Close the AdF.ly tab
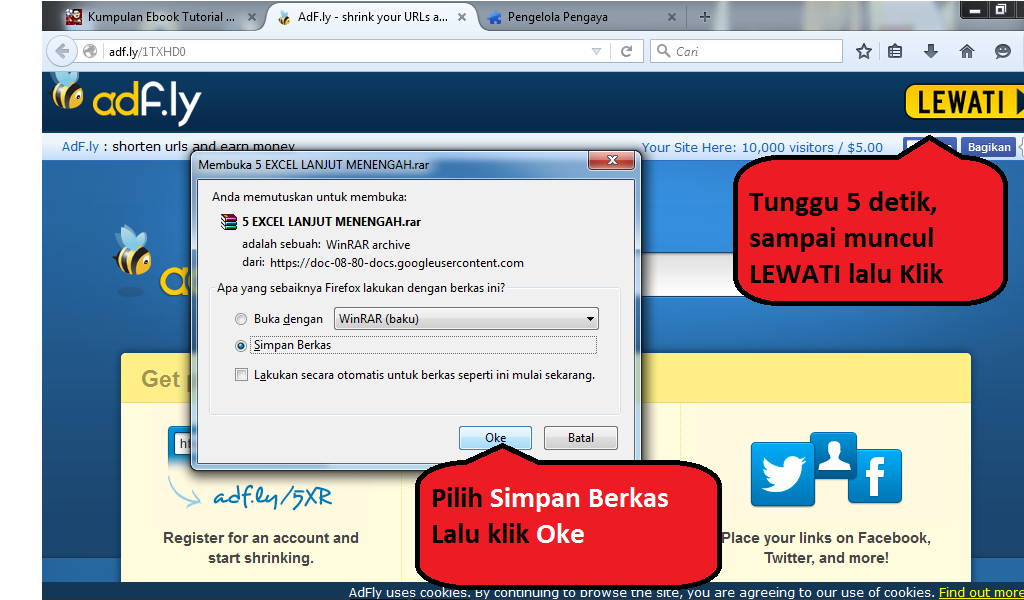 [x=462, y=18]
